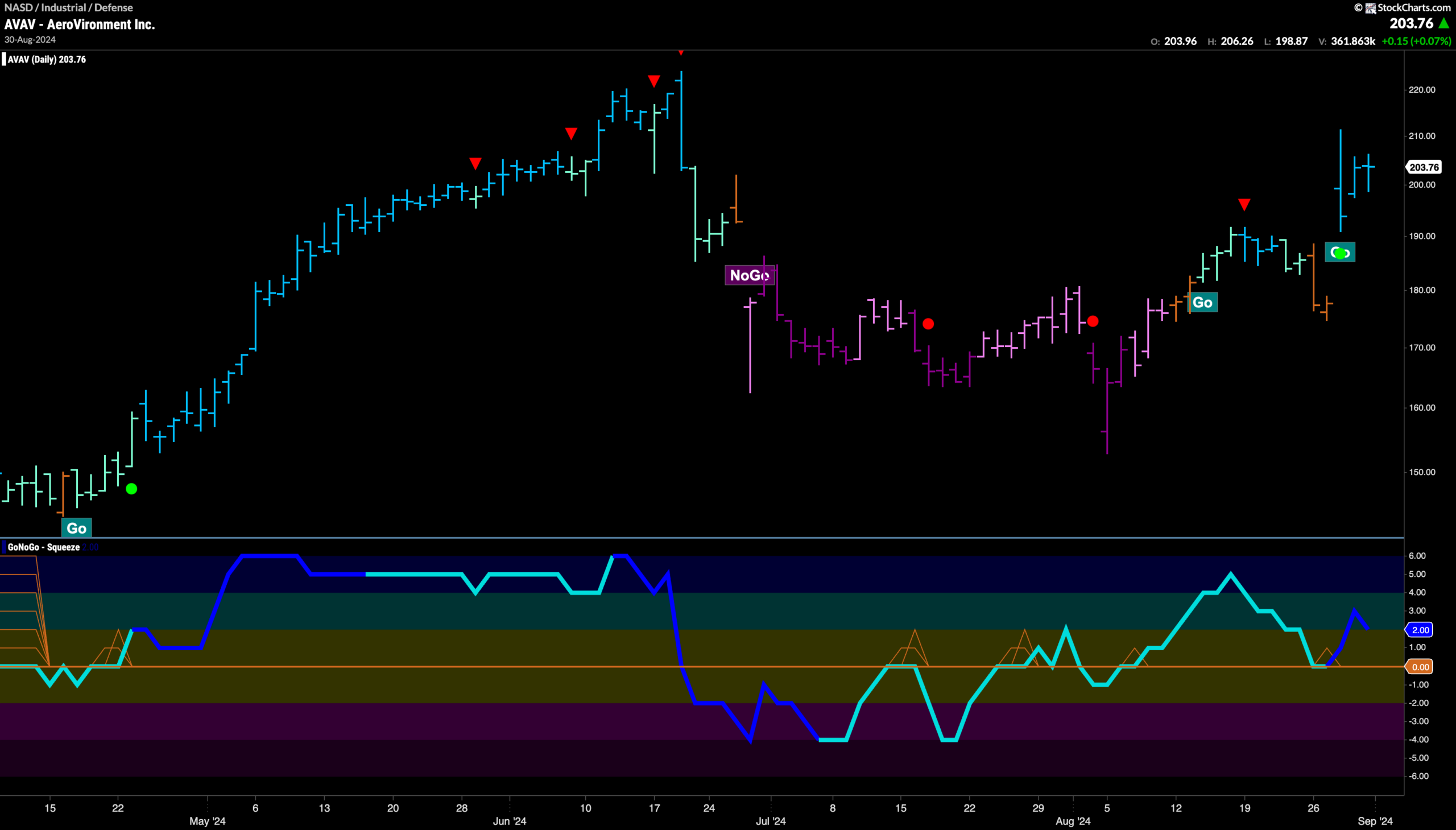Click the red circle marker near mid-July
Viewport: 1456px width, 830px height.
click(x=928, y=324)
